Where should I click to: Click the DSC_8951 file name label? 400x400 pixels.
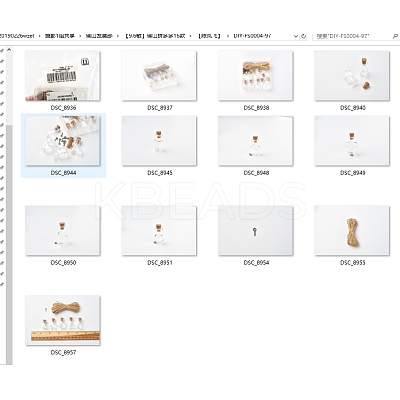coord(160,263)
